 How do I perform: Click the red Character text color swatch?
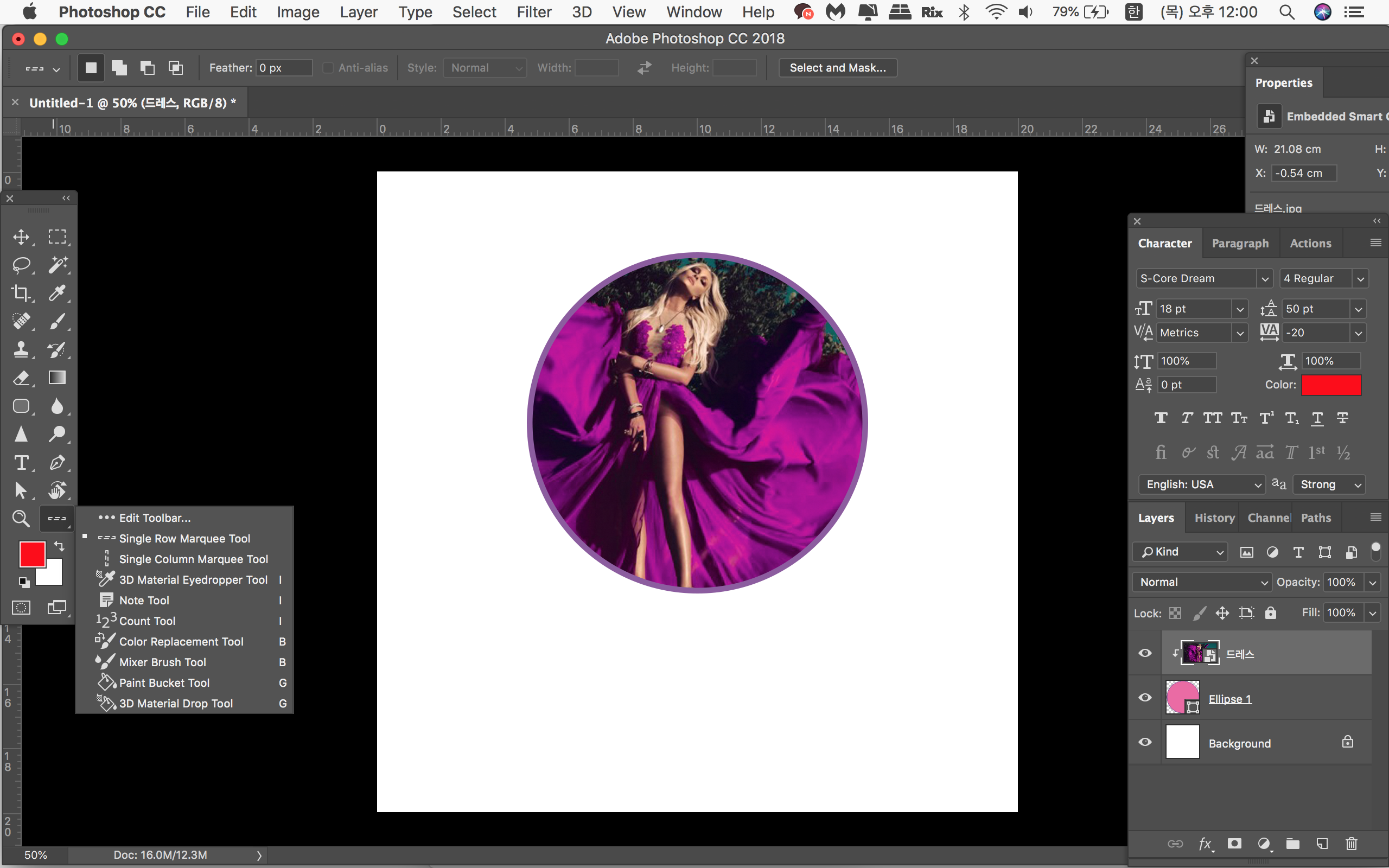[1331, 385]
